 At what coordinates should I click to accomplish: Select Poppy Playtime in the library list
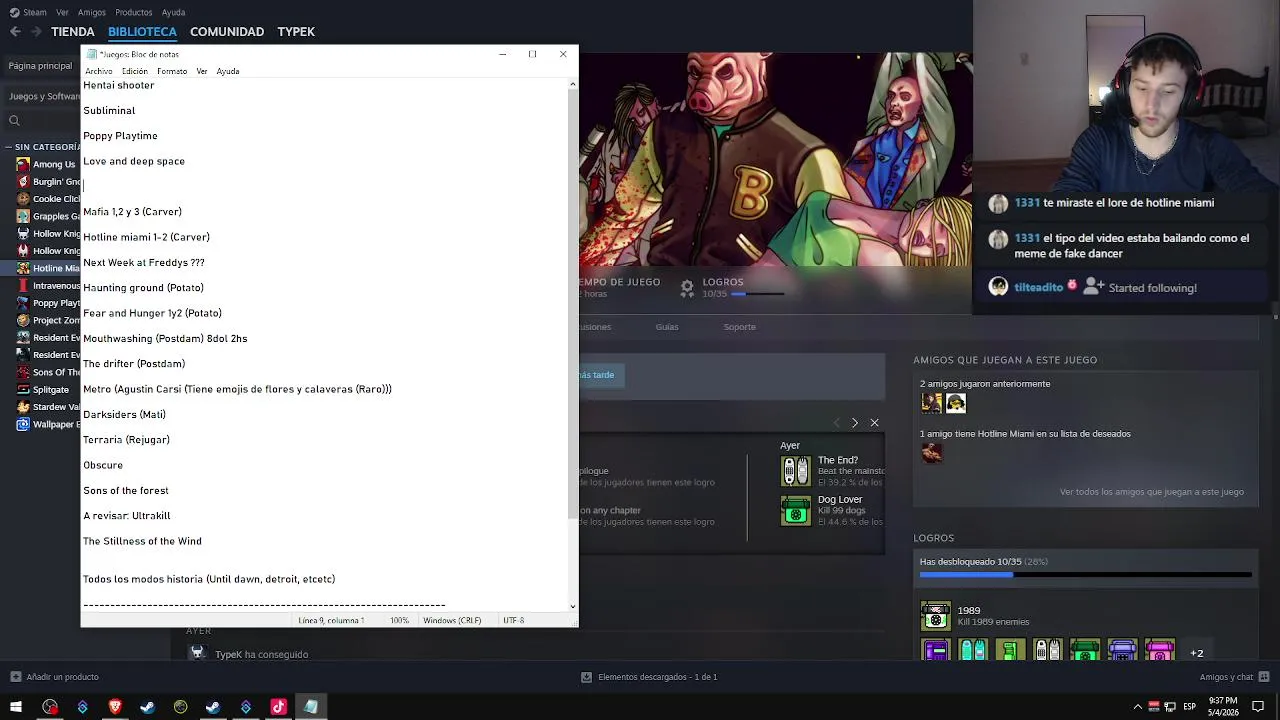(x=48, y=303)
